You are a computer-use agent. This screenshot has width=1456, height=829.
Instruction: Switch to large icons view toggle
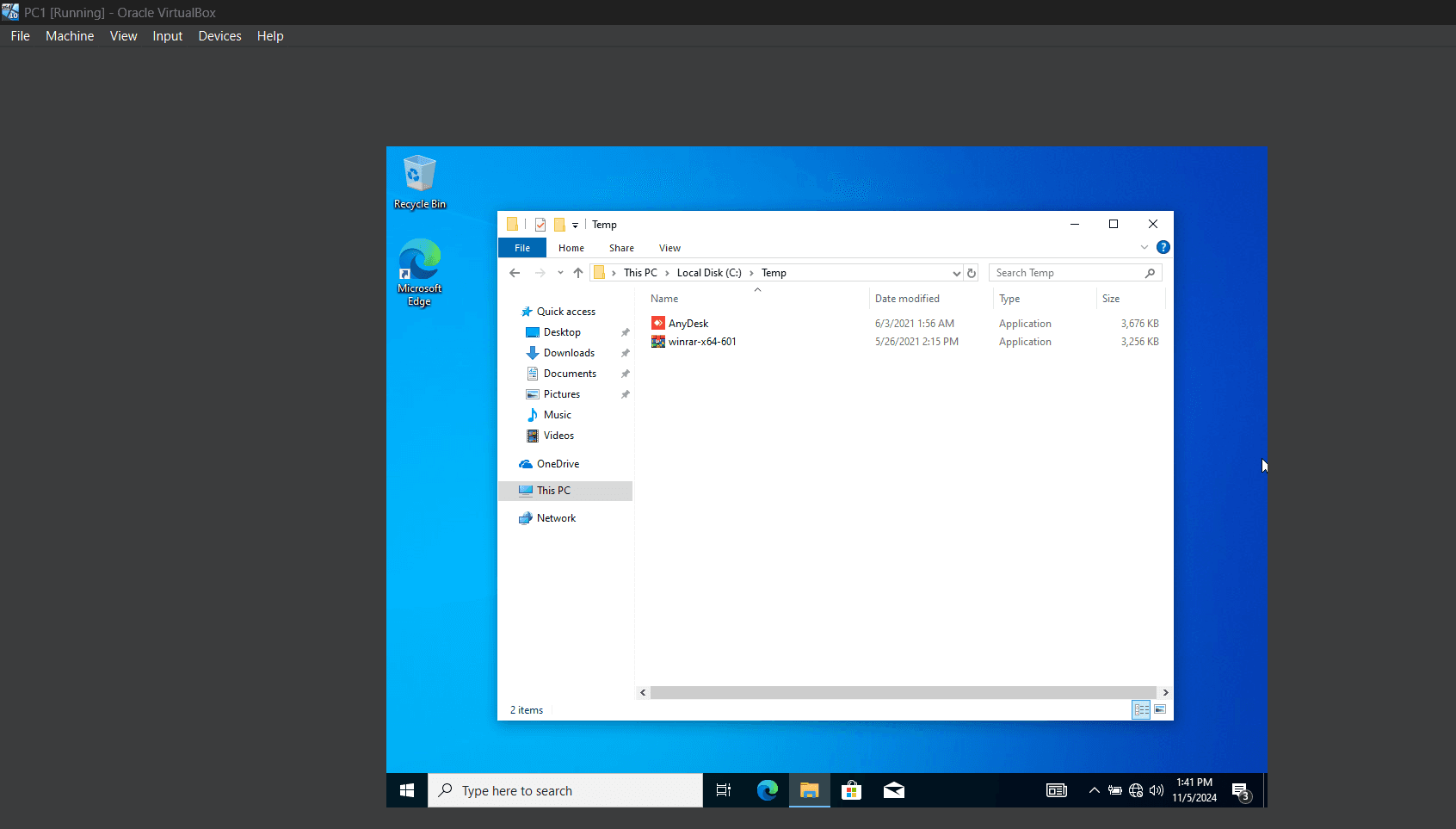[x=1160, y=709]
